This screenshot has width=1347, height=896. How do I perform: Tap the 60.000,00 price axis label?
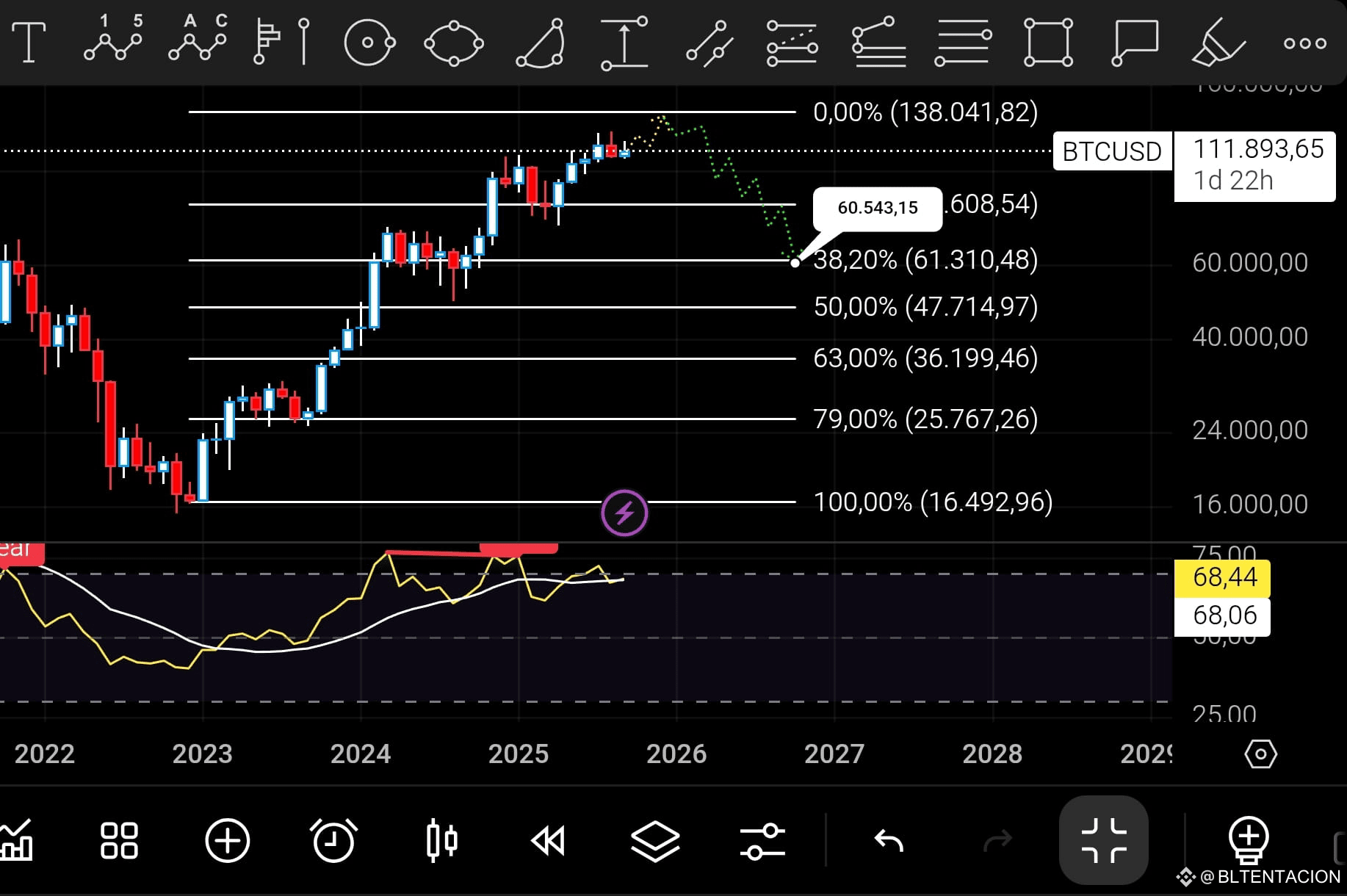pos(1250,262)
